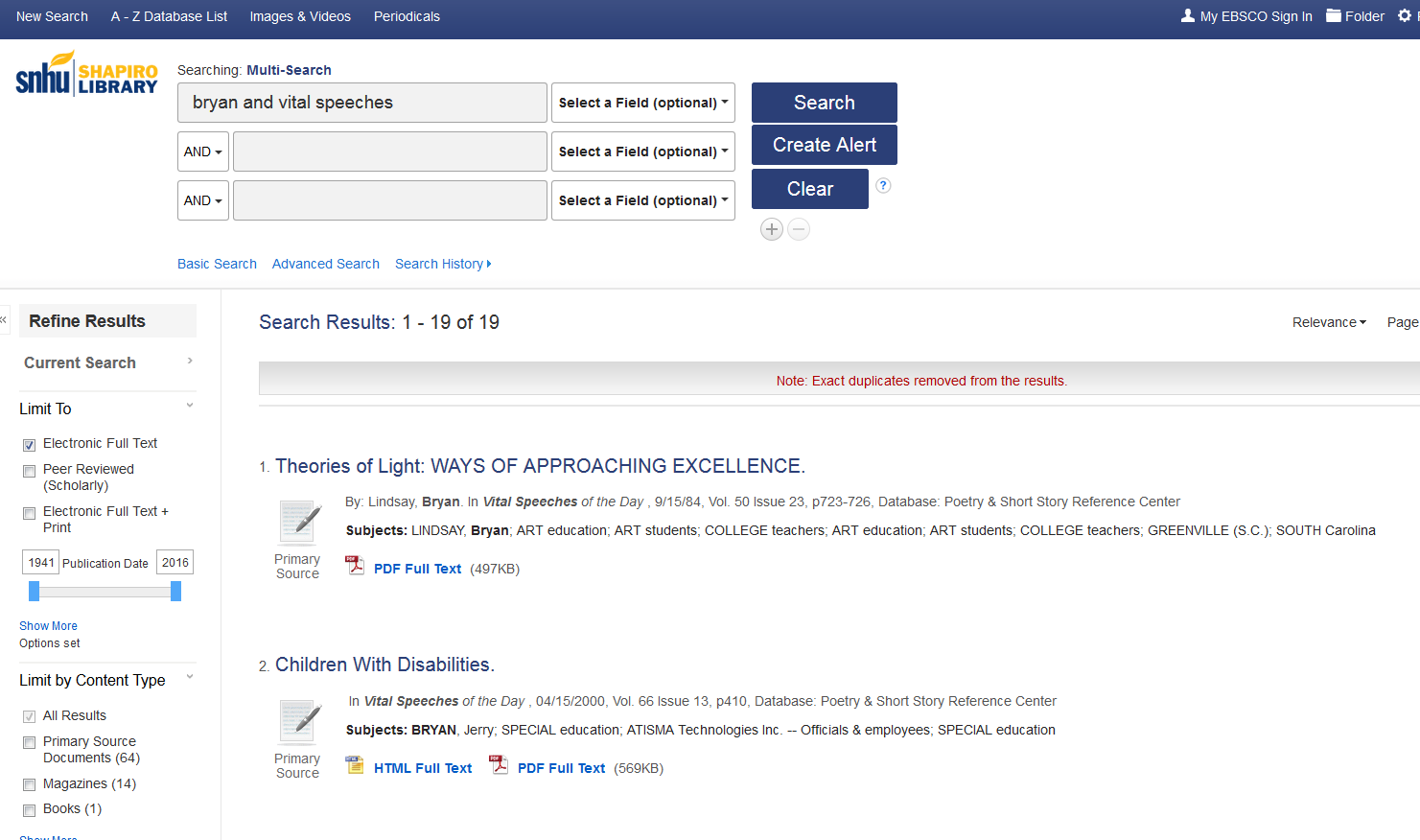This screenshot has width=1420, height=840.
Task: Click the third empty search field
Action: tap(390, 200)
